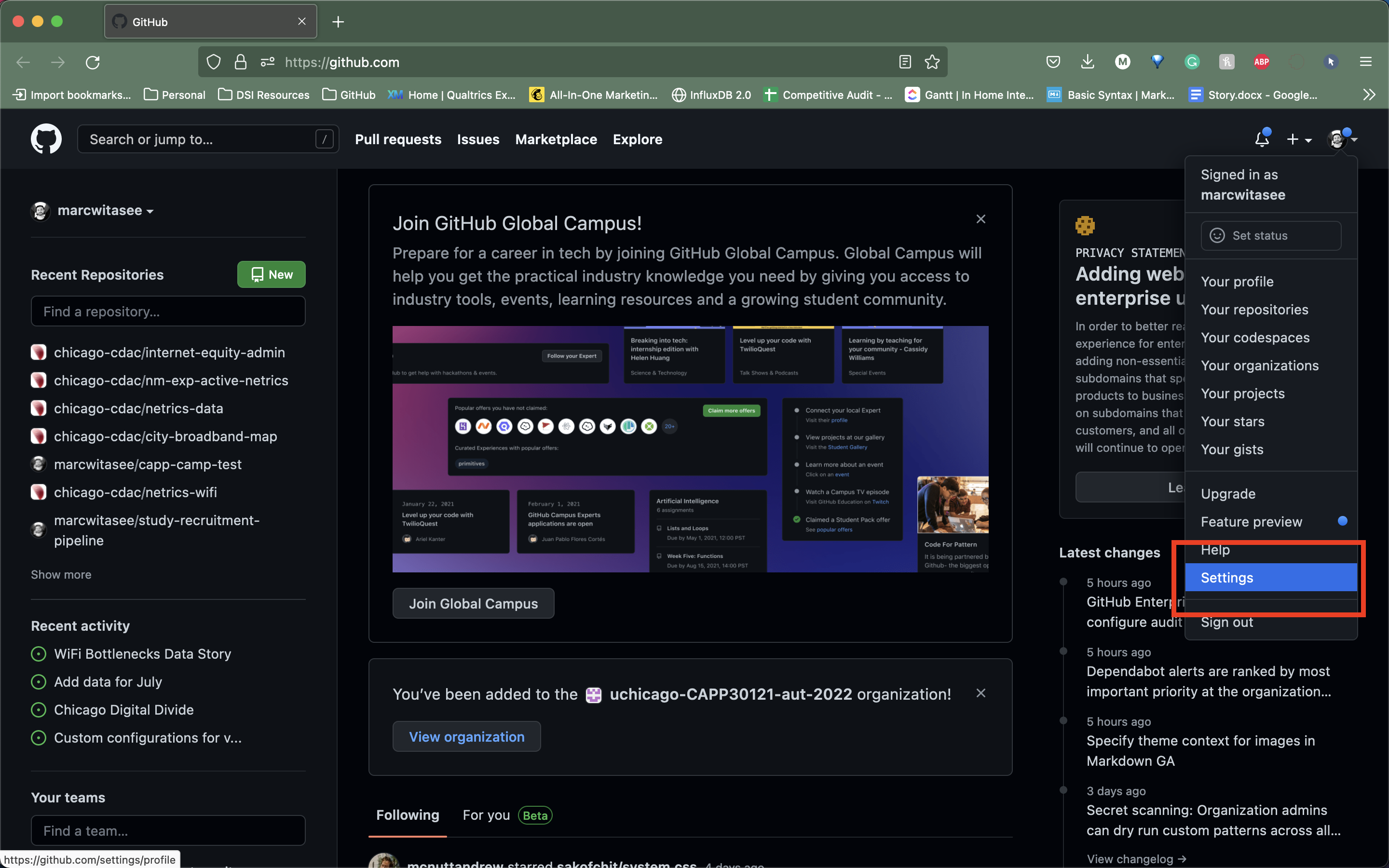Click the smiley icon in Set status
The image size is (1389, 868).
[x=1217, y=235]
